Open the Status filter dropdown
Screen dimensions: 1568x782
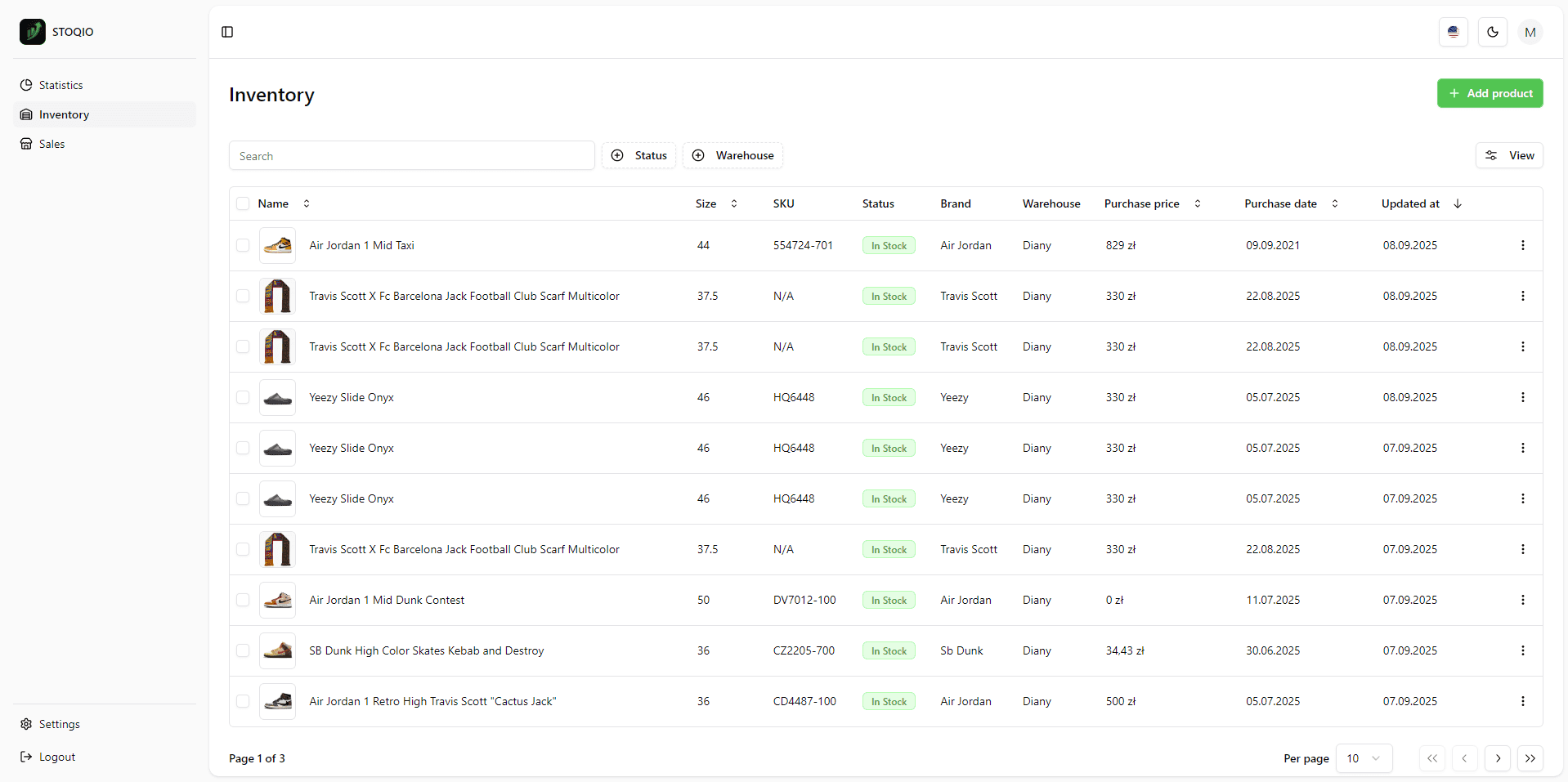[x=638, y=155]
